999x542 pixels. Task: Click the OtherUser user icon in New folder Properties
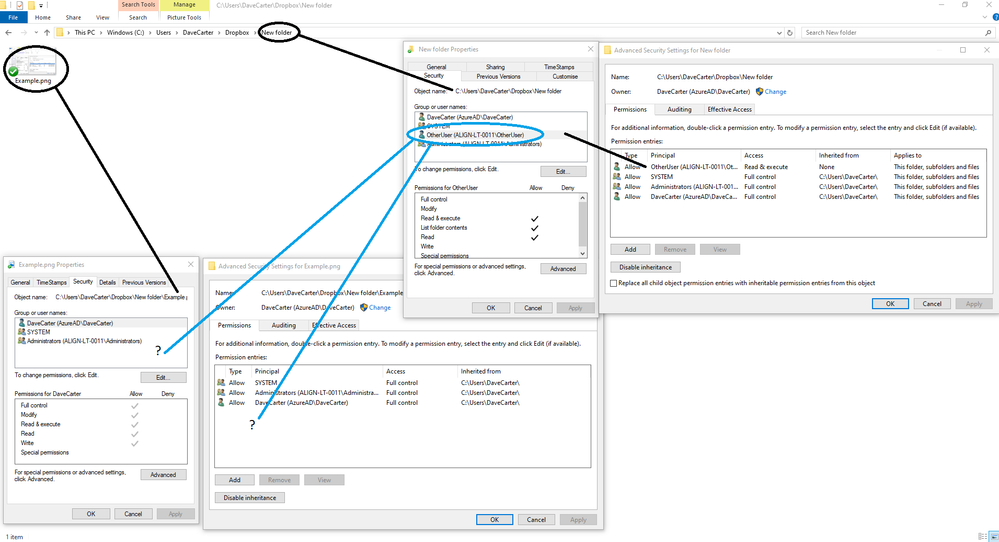pyautogui.click(x=421, y=135)
